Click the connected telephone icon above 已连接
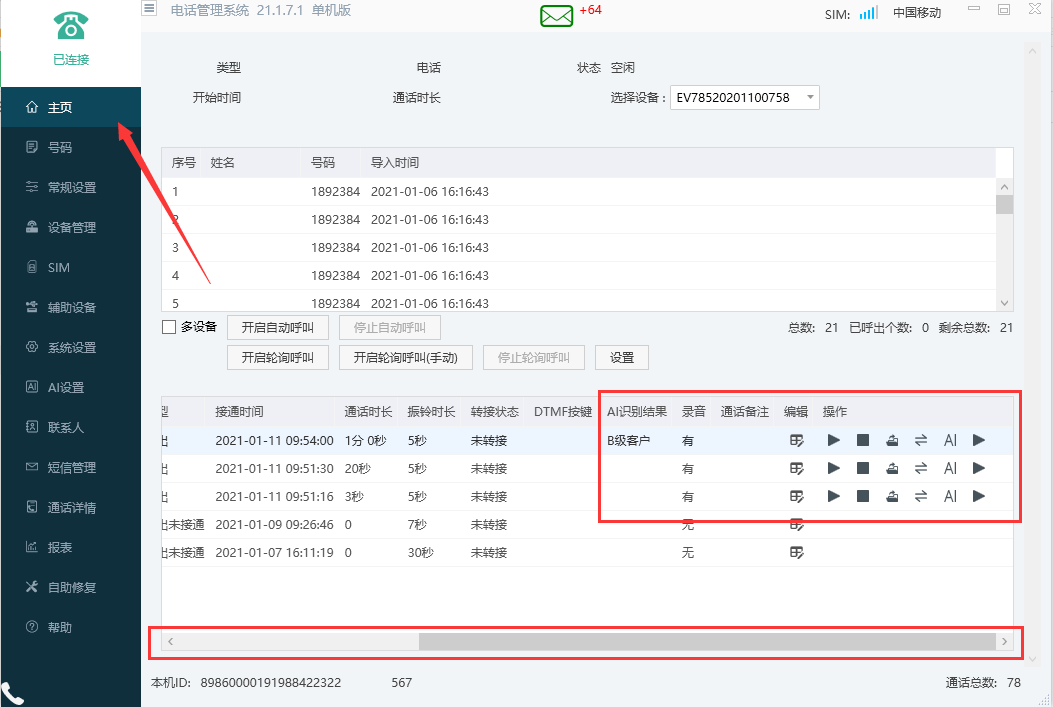 (71, 26)
